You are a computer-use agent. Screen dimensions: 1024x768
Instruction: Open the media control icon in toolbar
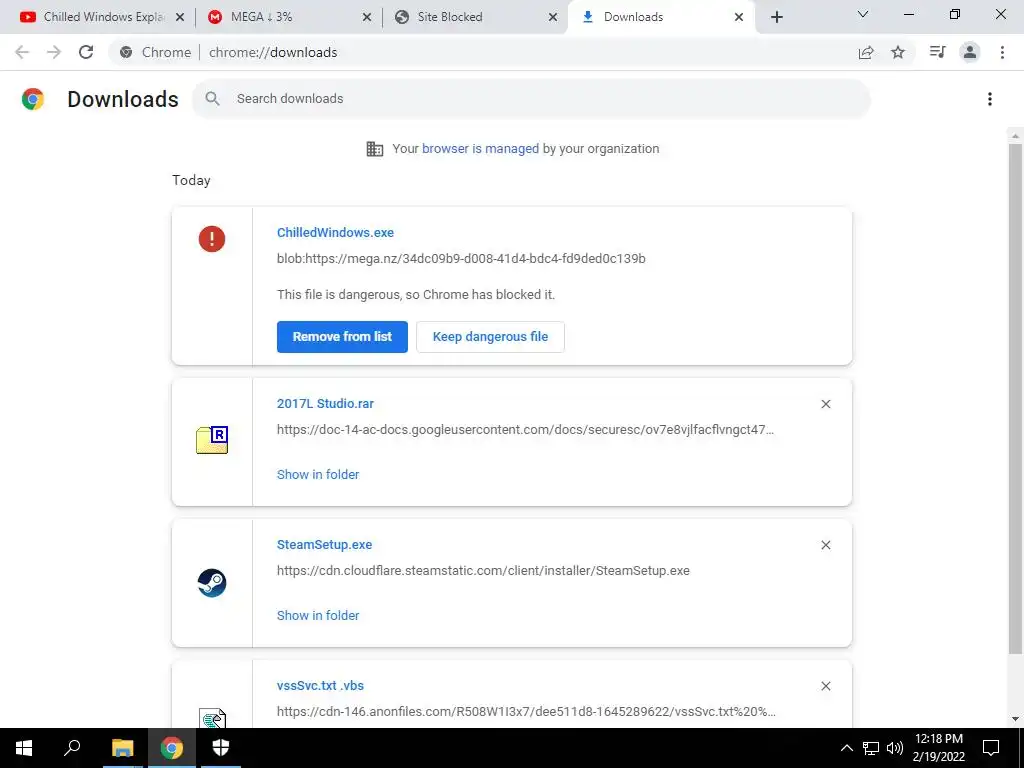[x=937, y=52]
